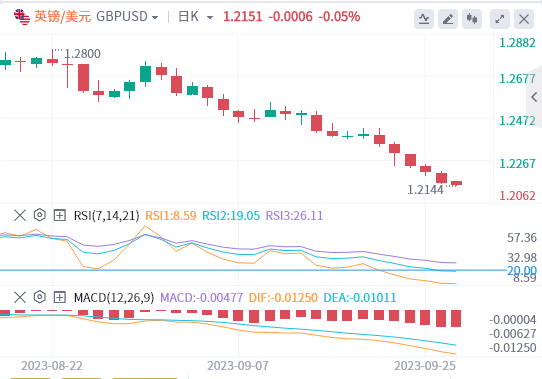Remove the MACD indicator panel
Image resolution: width=542 pixels, height=379 pixels.
20,297
